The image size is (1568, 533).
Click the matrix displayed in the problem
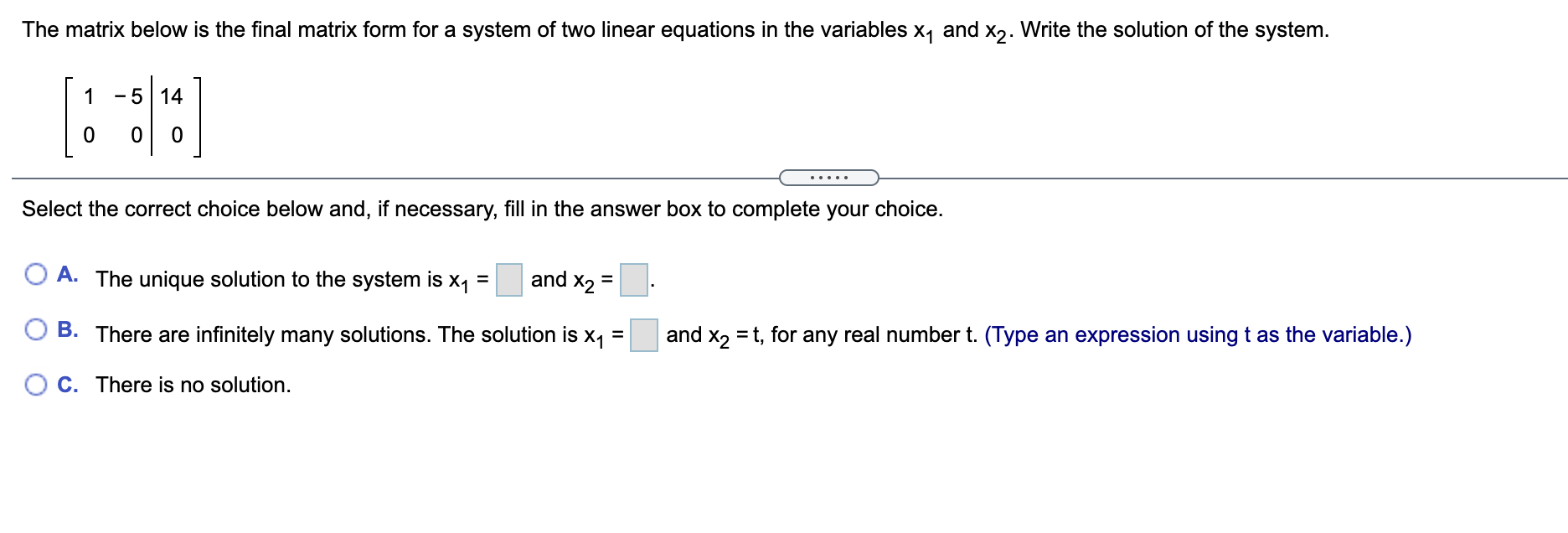pyautogui.click(x=132, y=117)
